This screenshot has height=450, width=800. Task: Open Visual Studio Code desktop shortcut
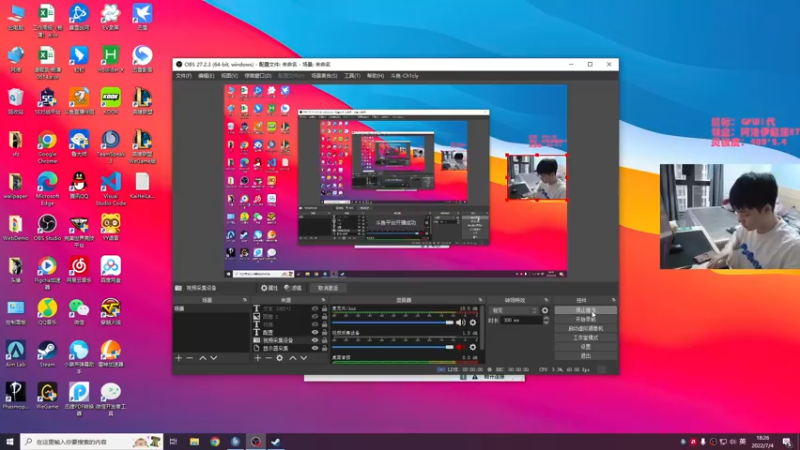point(111,189)
